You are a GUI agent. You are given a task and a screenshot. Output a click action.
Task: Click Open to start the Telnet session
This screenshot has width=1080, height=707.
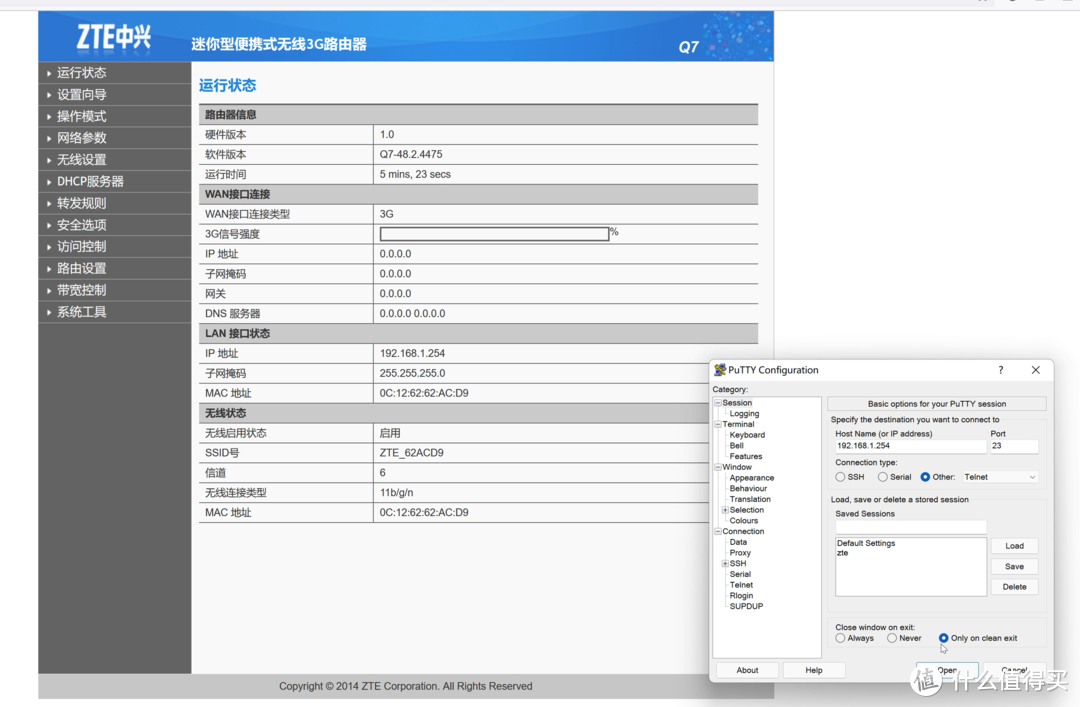pos(945,670)
